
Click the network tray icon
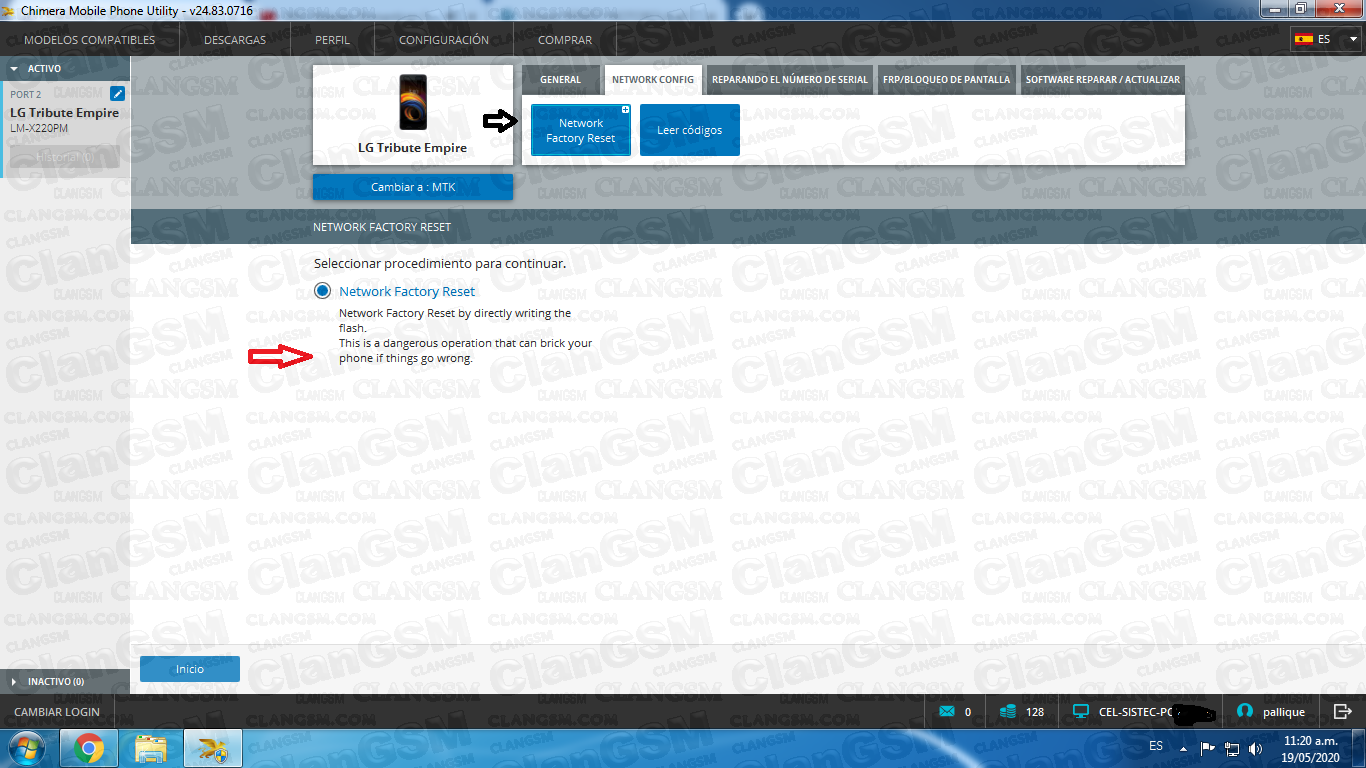click(1232, 747)
